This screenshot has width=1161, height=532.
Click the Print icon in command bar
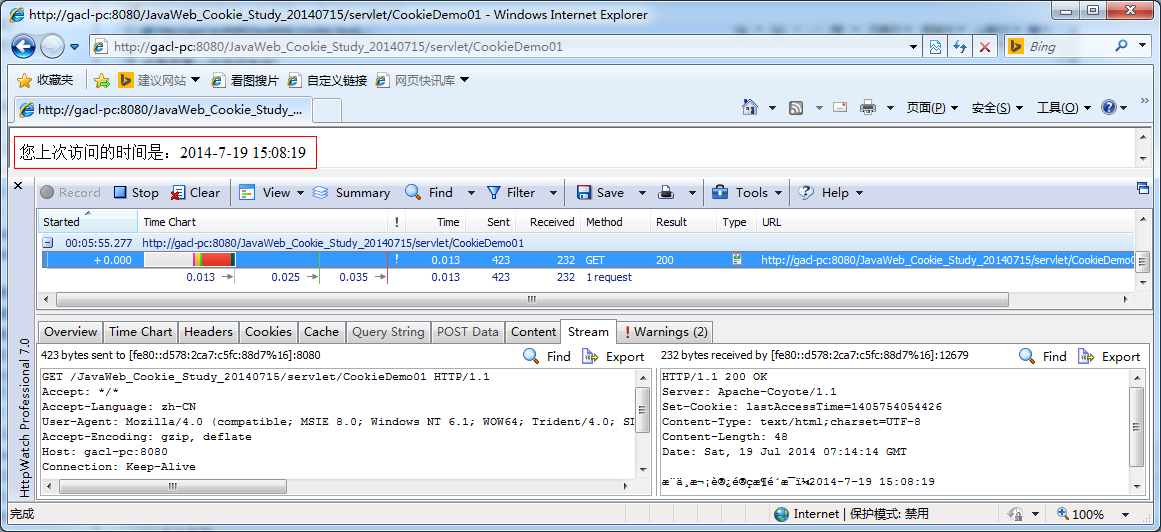[x=868, y=107]
